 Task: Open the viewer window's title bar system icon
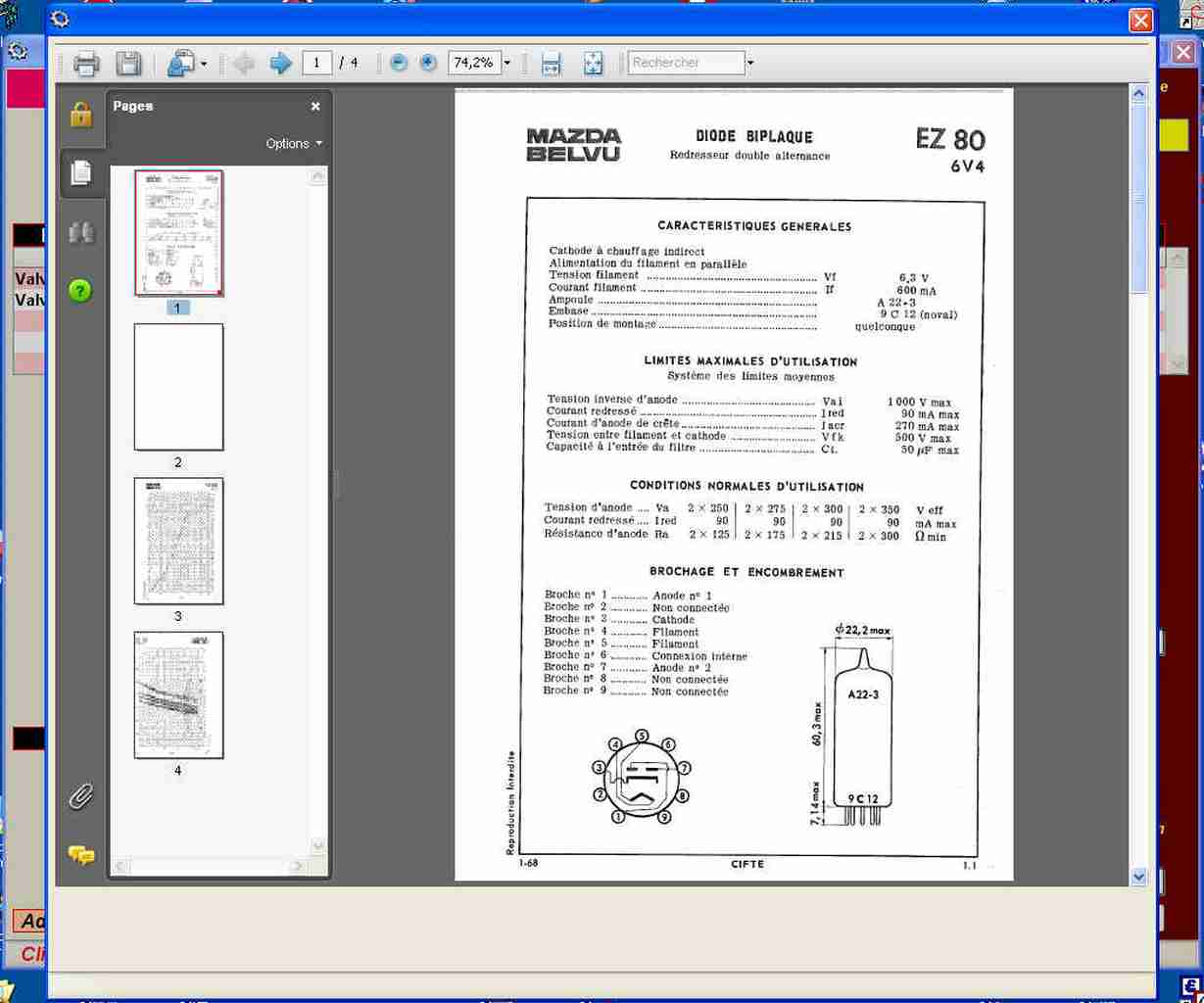coord(60,19)
